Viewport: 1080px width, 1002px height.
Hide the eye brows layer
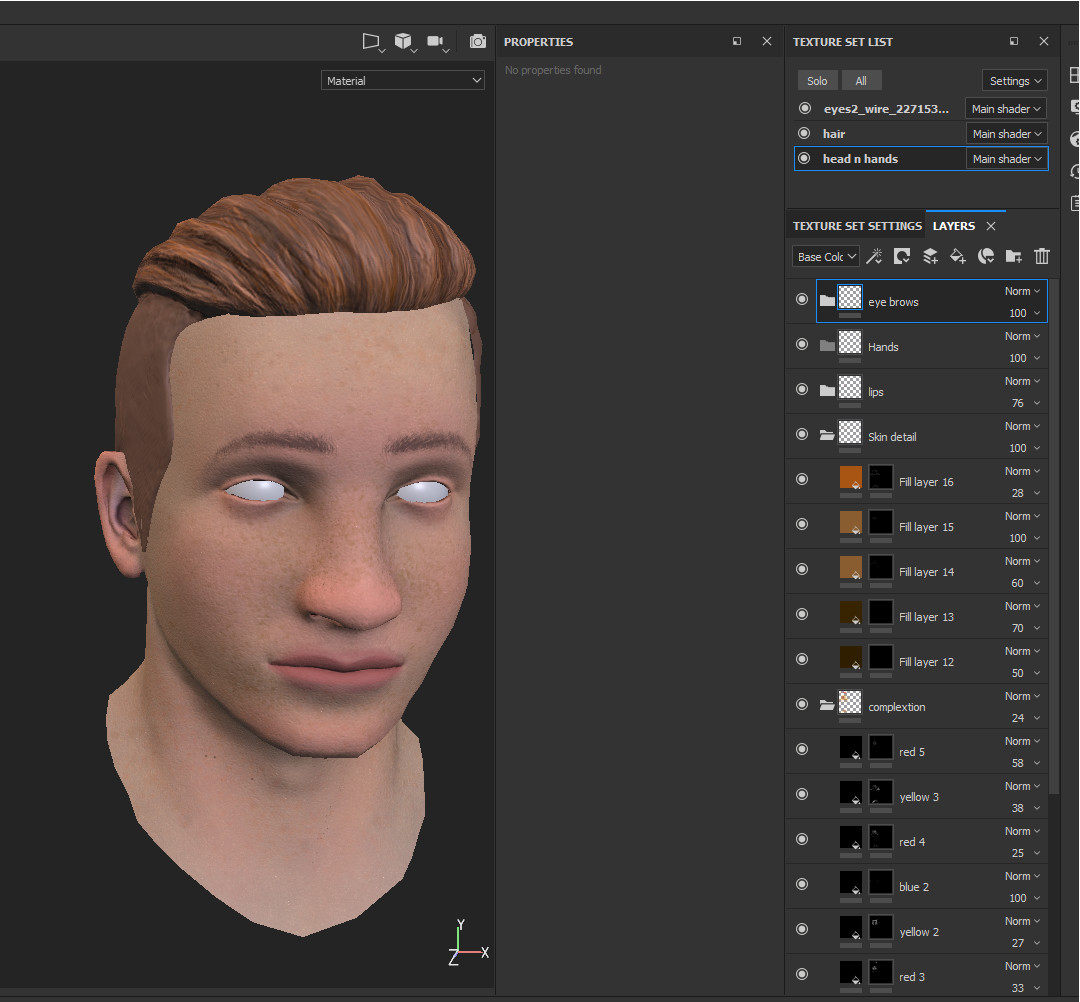801,299
